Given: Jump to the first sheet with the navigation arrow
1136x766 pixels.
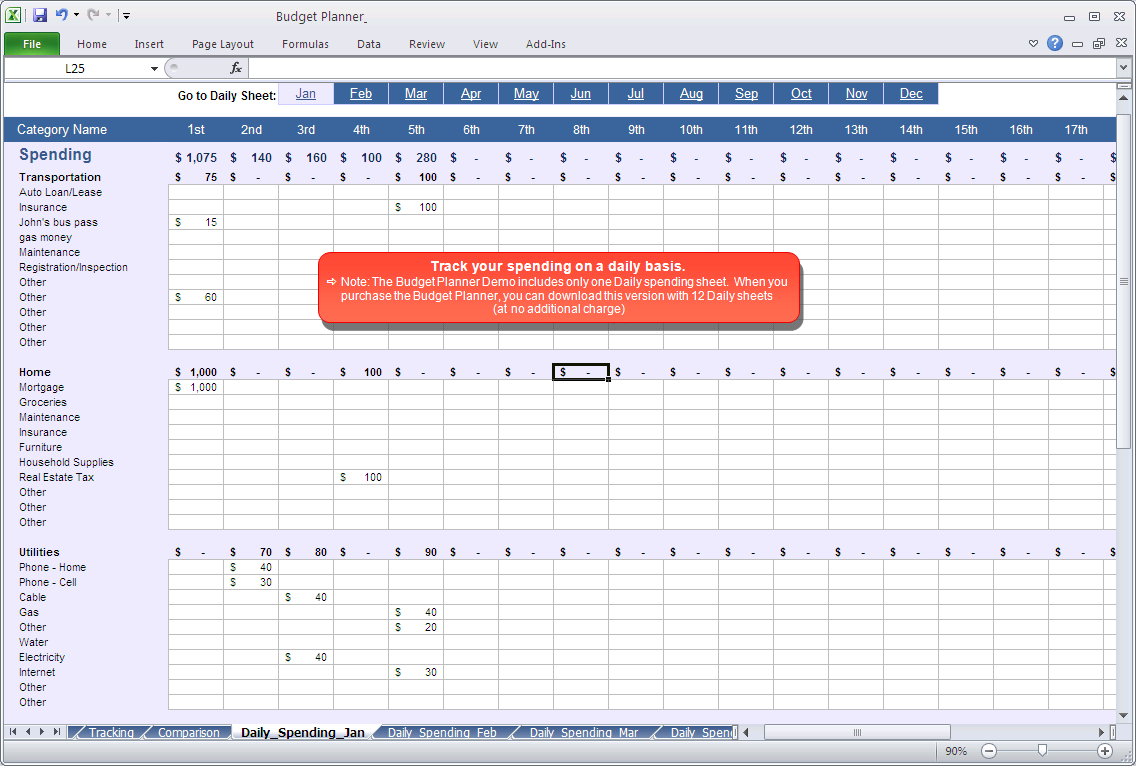Looking at the screenshot, I should pyautogui.click(x=14, y=732).
